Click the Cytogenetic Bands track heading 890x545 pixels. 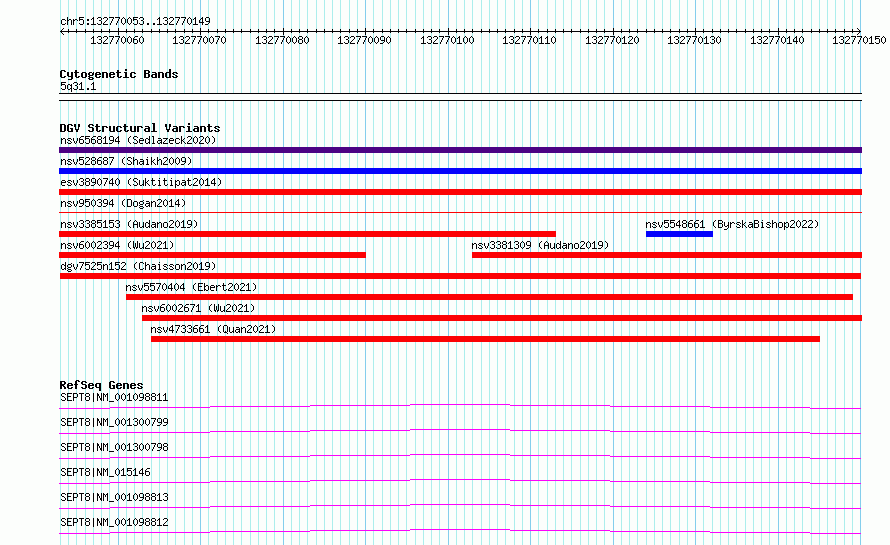[x=119, y=74]
